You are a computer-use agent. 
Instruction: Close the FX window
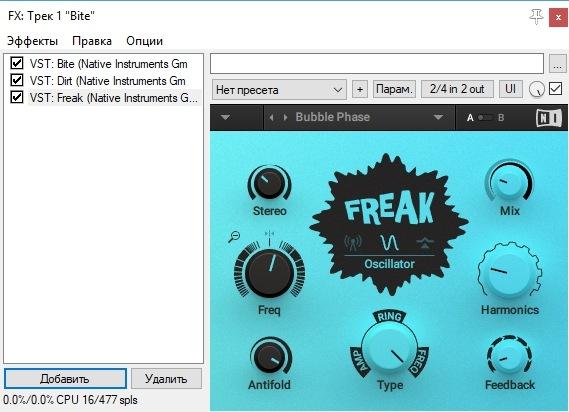tap(558, 17)
